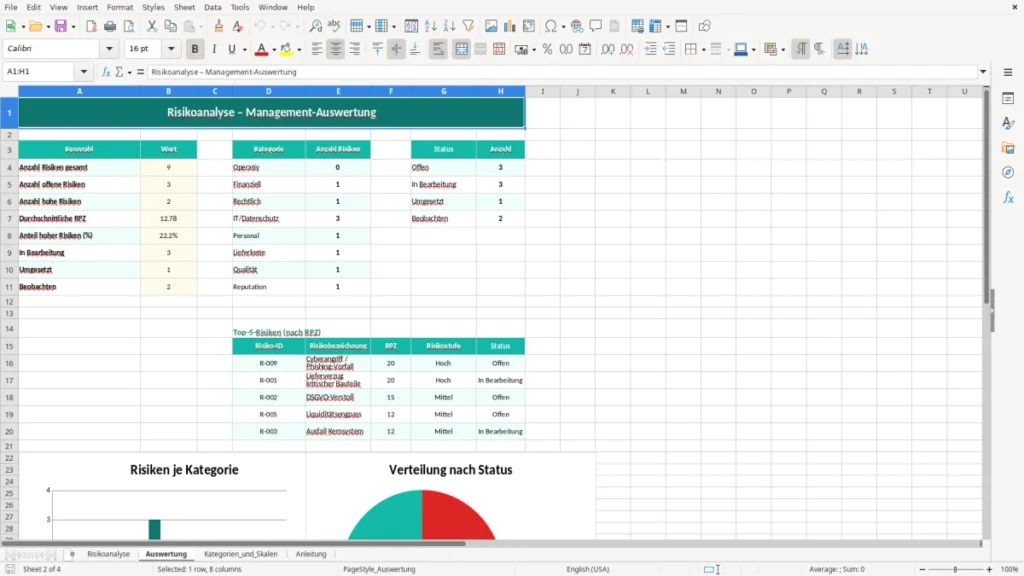1024x576 pixels.
Task: Open font color dropdown arrow
Action: coord(274,50)
